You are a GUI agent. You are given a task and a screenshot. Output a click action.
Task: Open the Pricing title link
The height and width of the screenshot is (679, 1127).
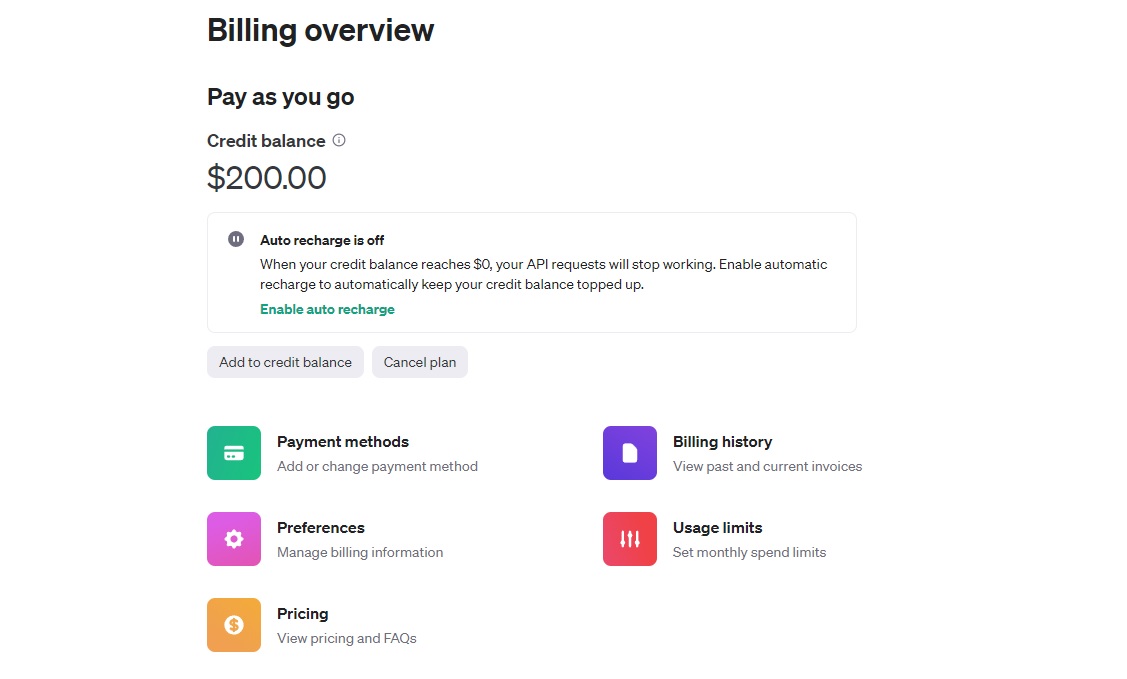click(x=303, y=613)
